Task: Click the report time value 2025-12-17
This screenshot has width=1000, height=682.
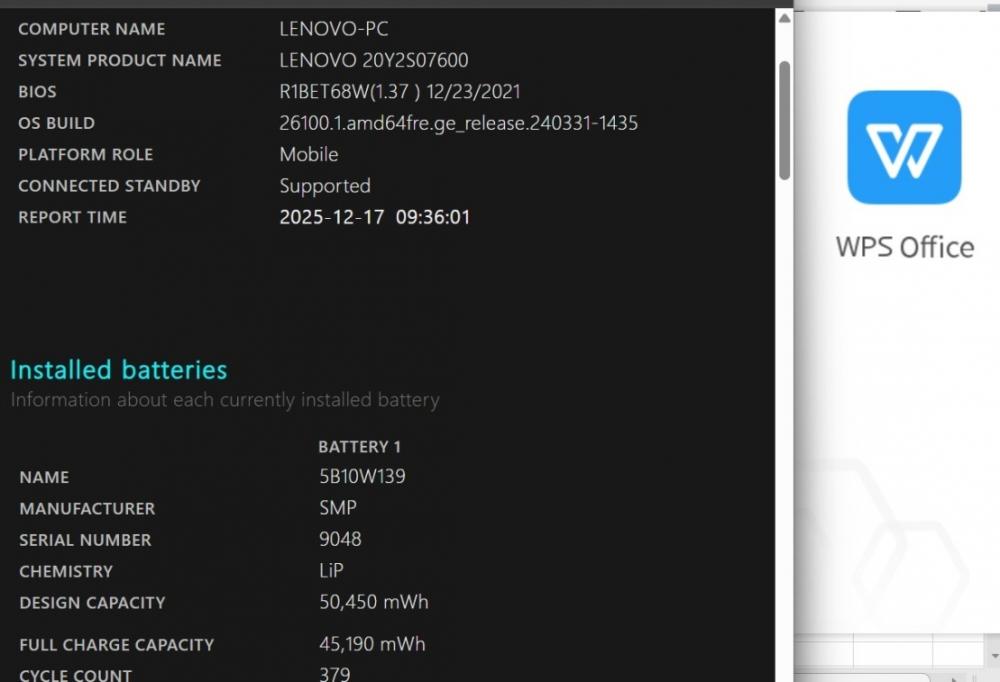Action: click(x=332, y=217)
